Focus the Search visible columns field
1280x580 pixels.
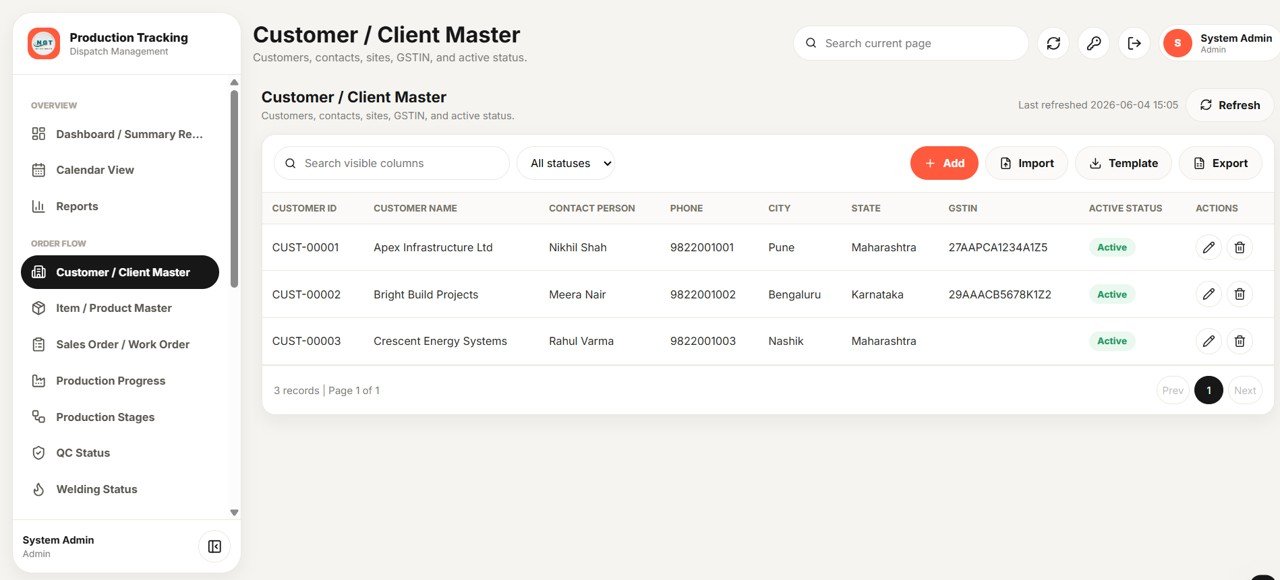click(x=392, y=163)
